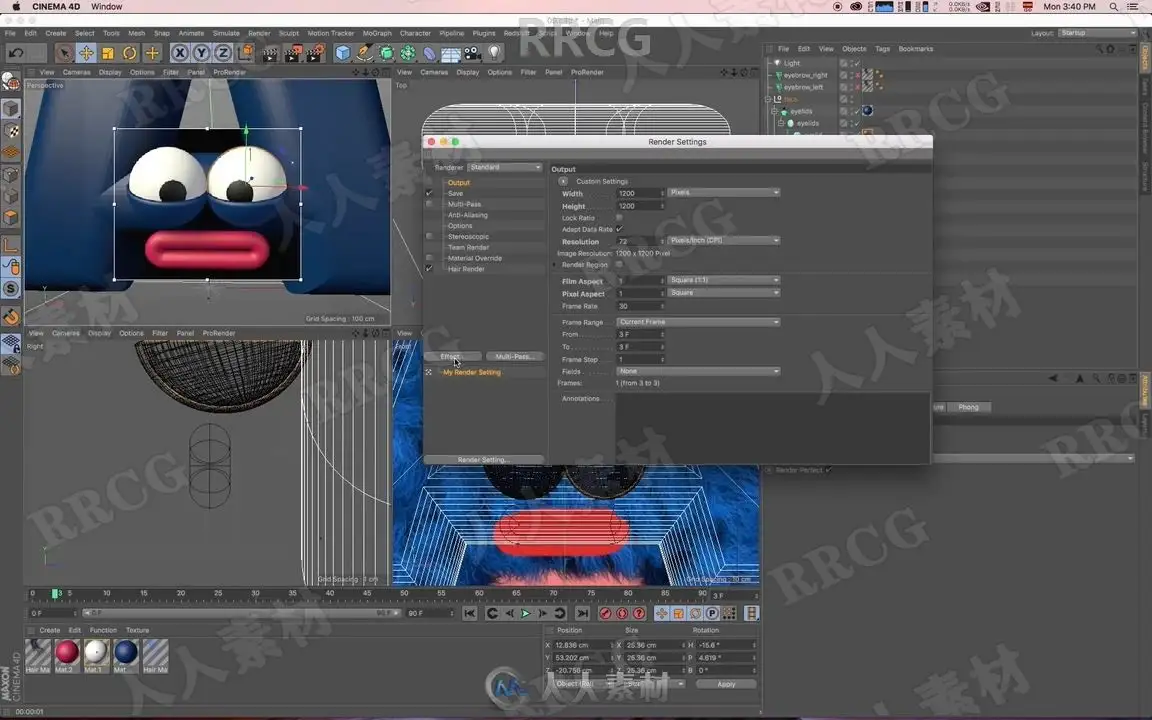Select the Rotate tool

[130, 53]
